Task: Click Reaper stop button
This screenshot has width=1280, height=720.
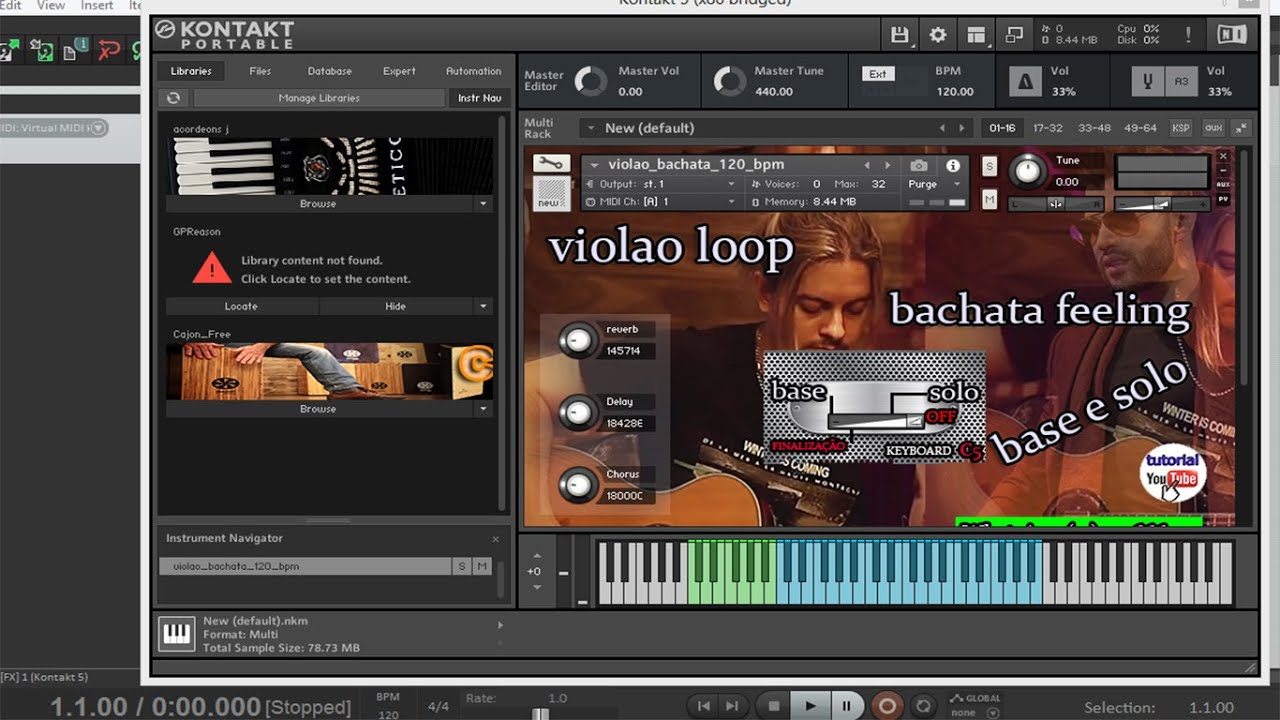Action: tap(772, 706)
